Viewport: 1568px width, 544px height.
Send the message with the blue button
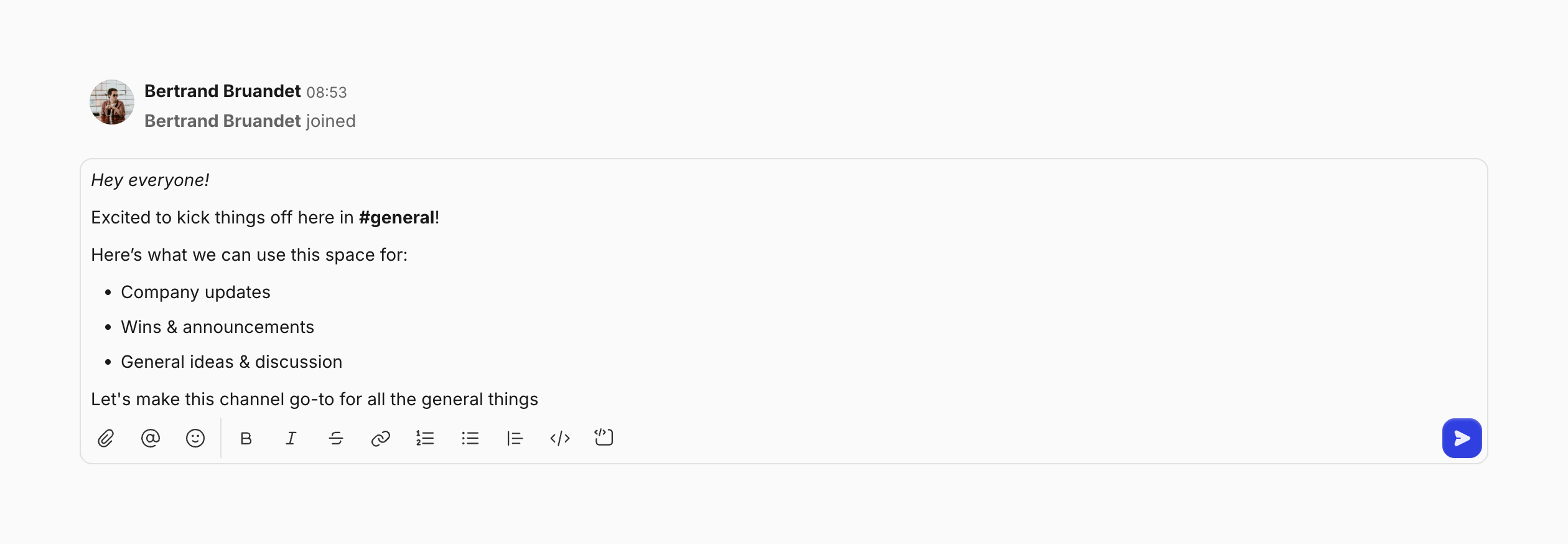1462,438
